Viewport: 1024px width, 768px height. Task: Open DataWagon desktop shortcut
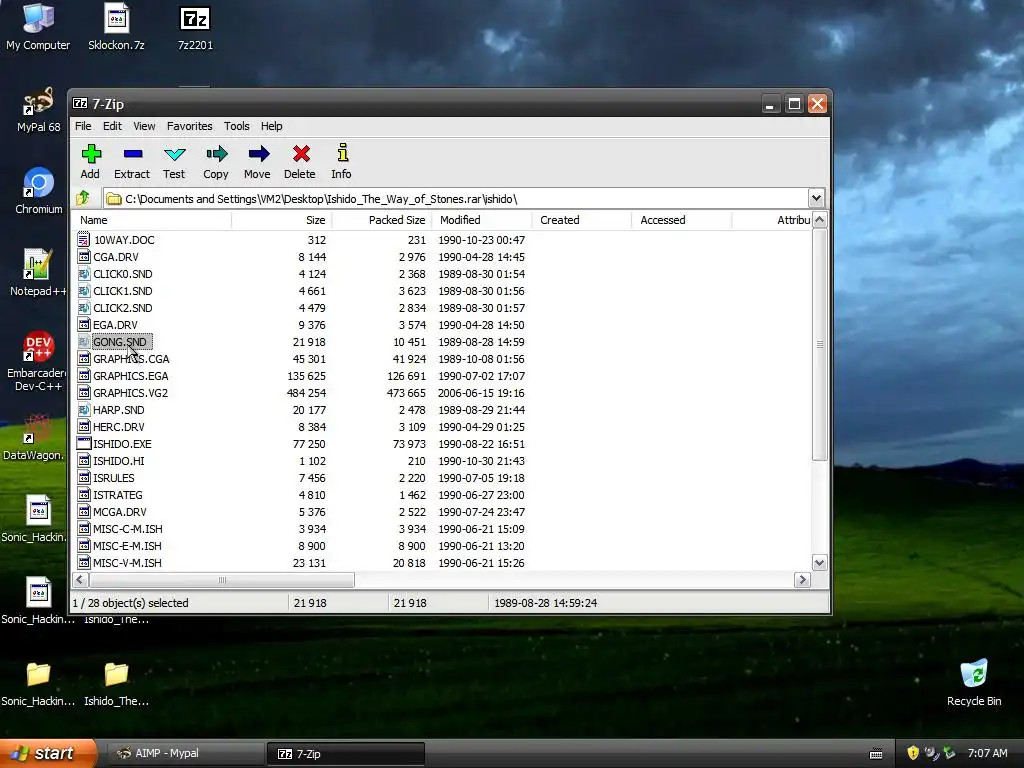[34, 438]
